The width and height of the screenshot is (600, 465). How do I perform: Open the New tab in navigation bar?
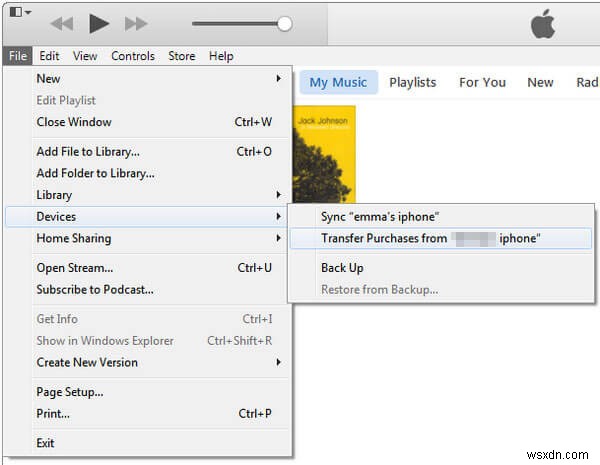540,82
